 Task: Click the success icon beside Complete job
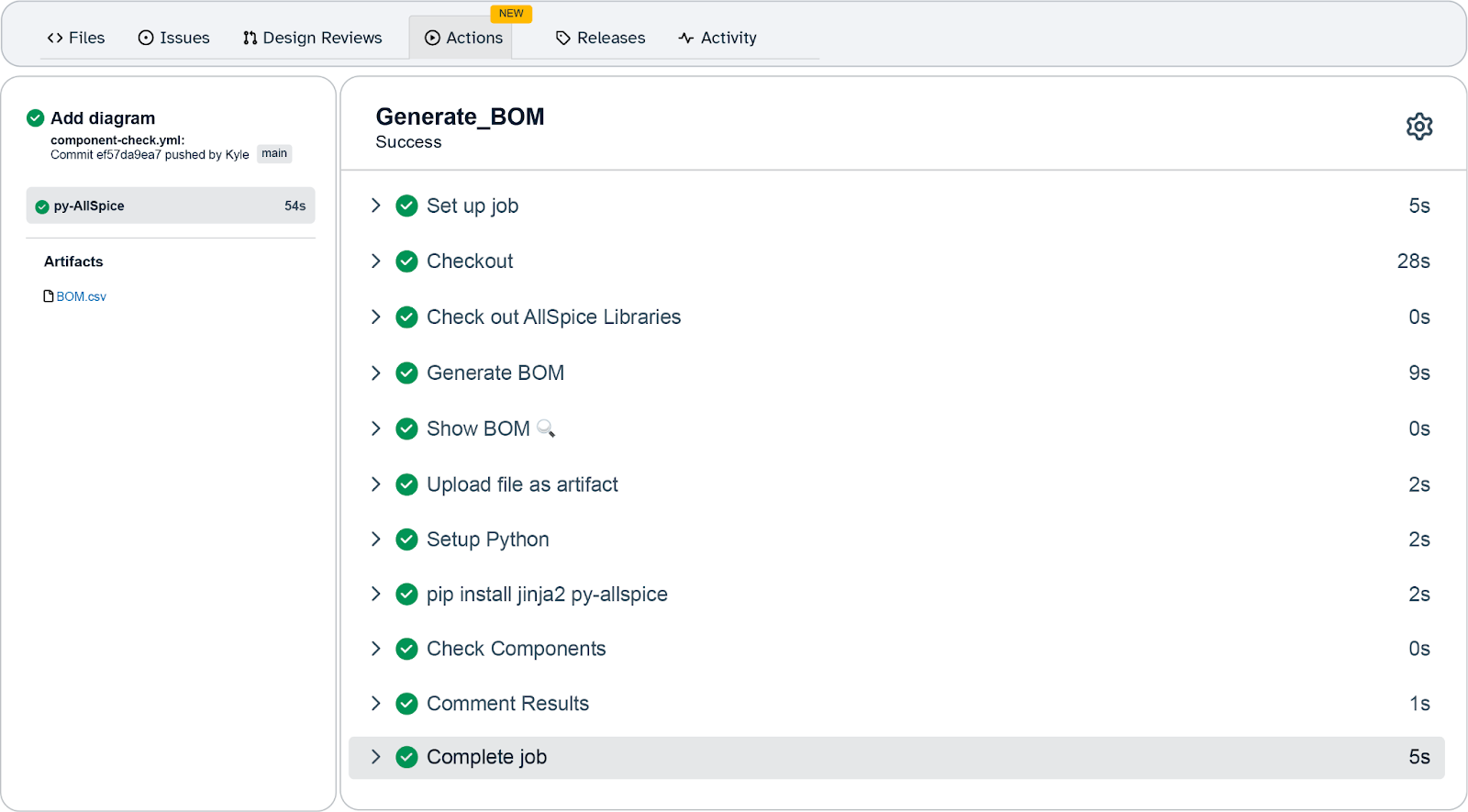pos(406,757)
